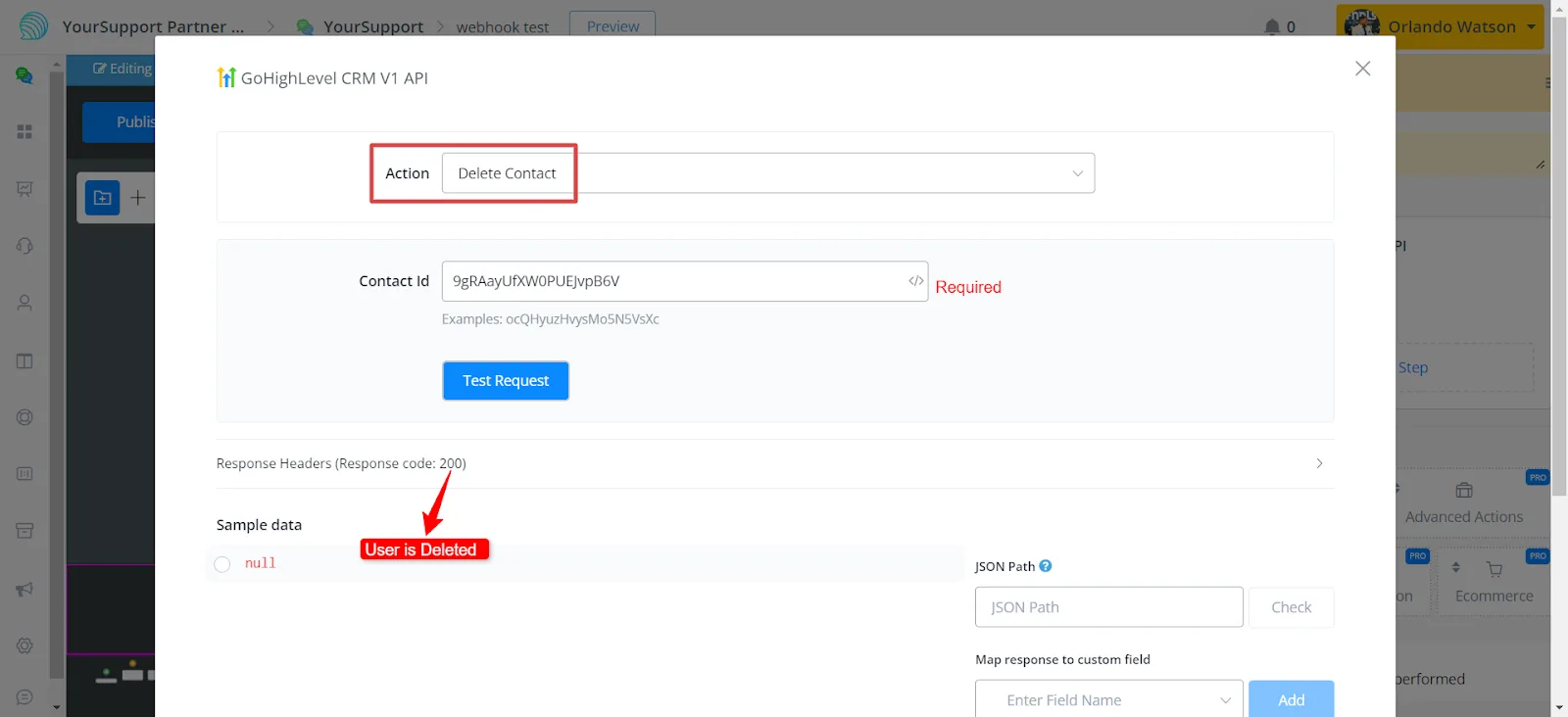
Task: Click the blue Publish button
Action: point(119,122)
